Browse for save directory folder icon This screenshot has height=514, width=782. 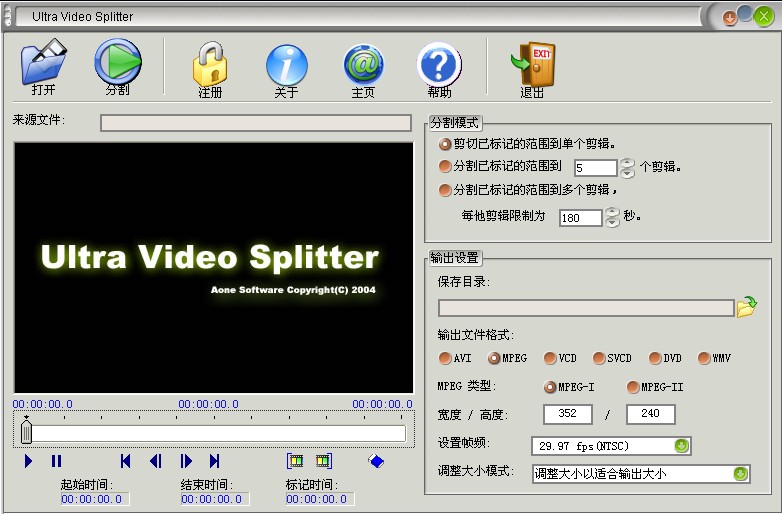click(747, 307)
